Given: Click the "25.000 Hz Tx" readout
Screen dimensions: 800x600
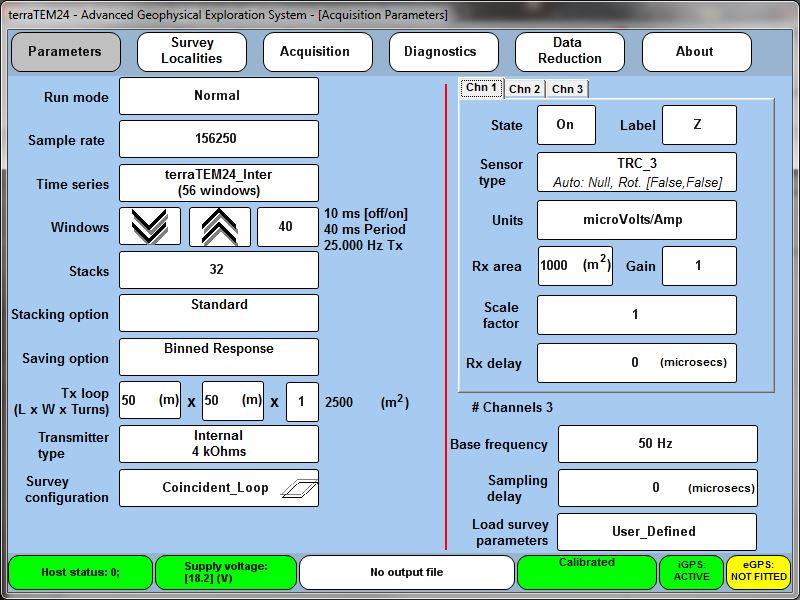Looking at the screenshot, I should [363, 245].
